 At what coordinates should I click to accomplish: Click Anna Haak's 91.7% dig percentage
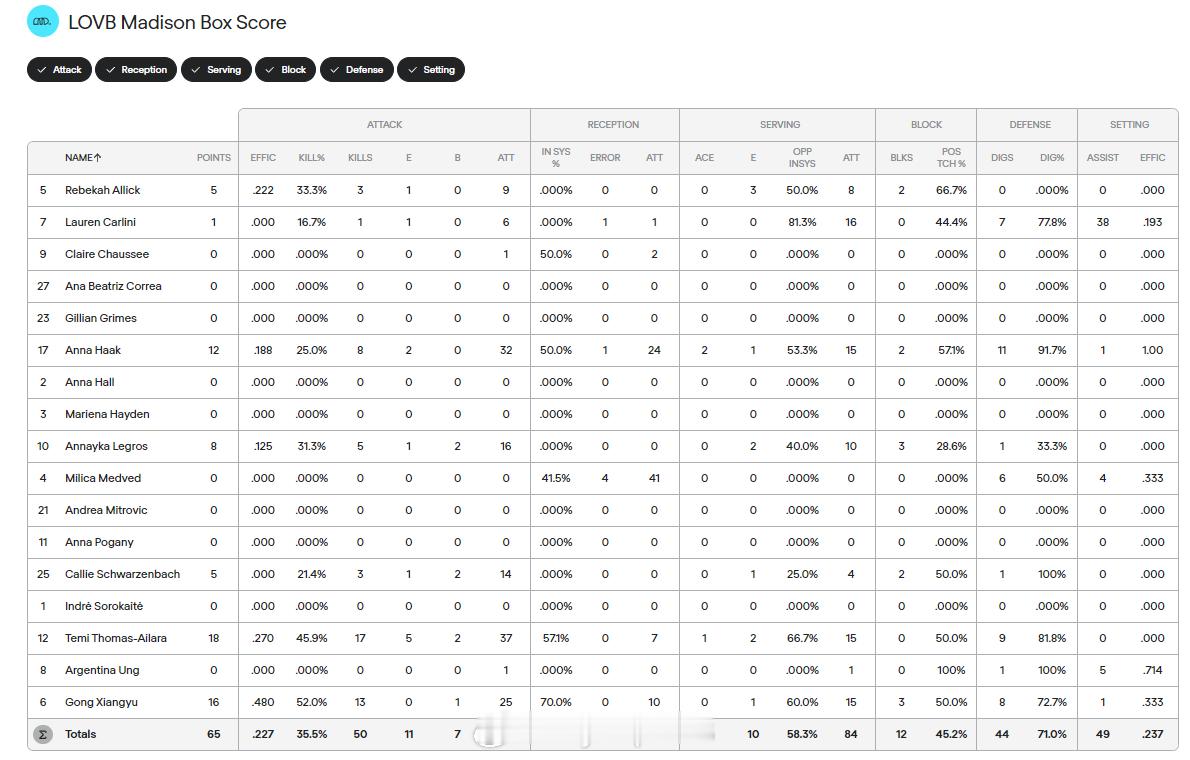point(1052,350)
